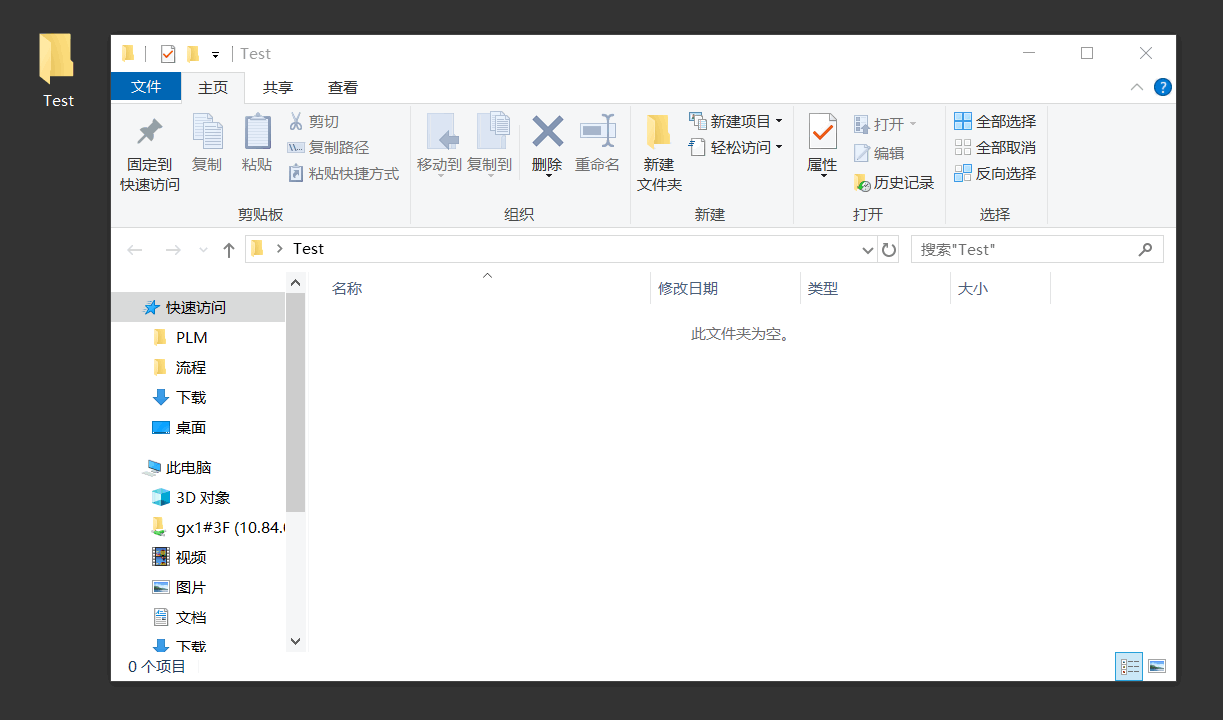The width and height of the screenshot is (1223, 720).
Task: Click the Back navigation arrow
Action: tap(135, 249)
